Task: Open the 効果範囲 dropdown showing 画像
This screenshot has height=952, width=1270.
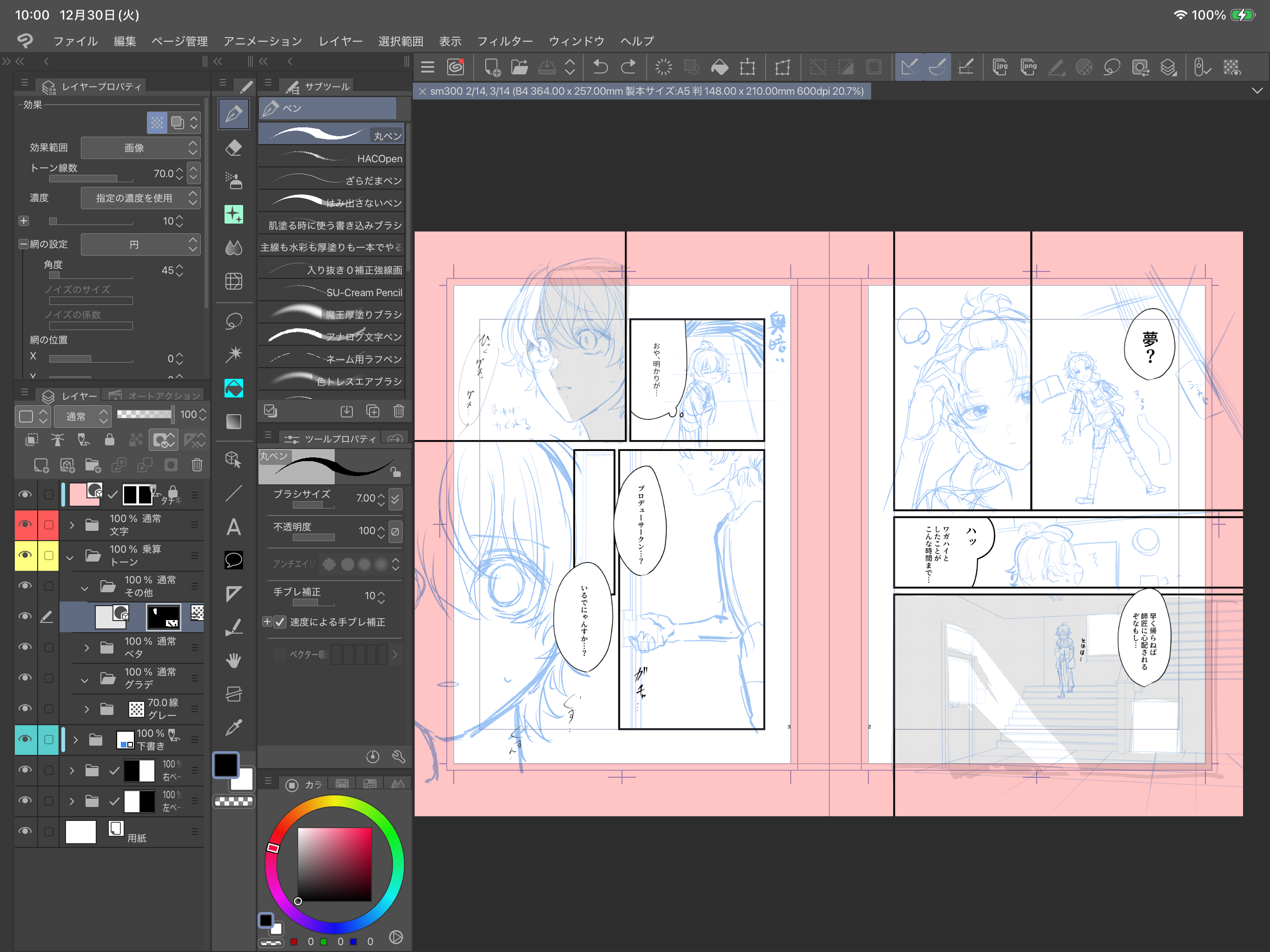Action: coord(141,148)
